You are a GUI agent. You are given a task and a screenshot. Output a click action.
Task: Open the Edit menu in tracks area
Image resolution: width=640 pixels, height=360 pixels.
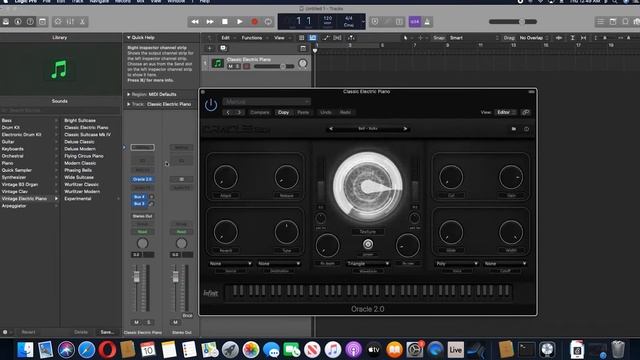225,38
